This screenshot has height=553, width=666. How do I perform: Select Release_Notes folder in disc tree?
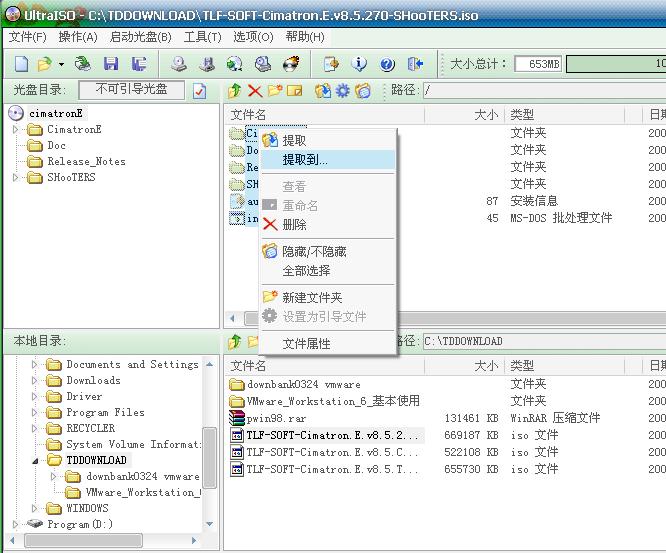86,161
